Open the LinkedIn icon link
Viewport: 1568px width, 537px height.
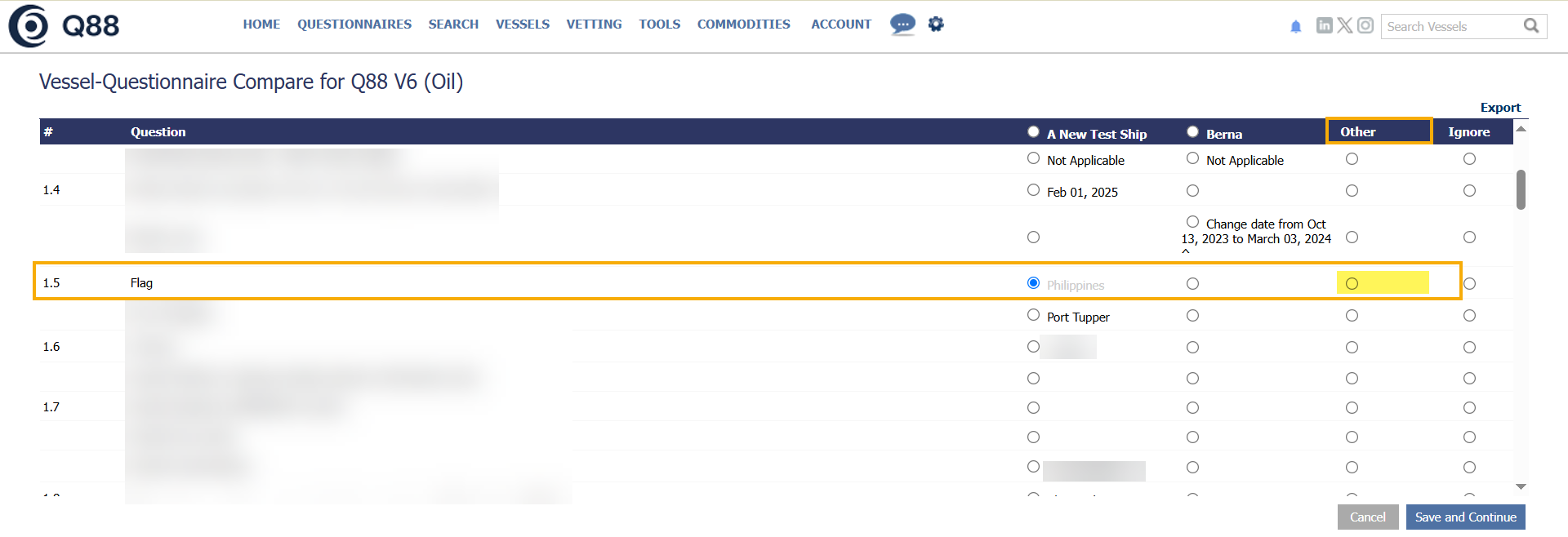pos(1324,26)
